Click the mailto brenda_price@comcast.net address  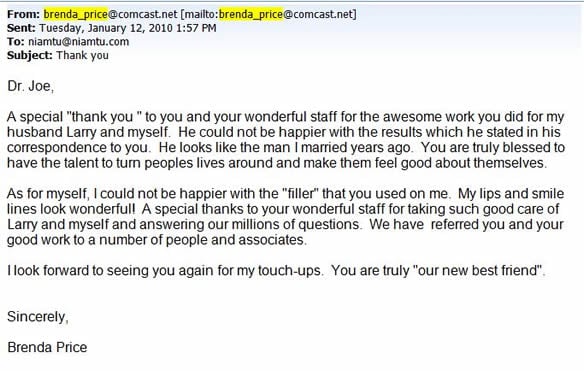[x=286, y=14]
